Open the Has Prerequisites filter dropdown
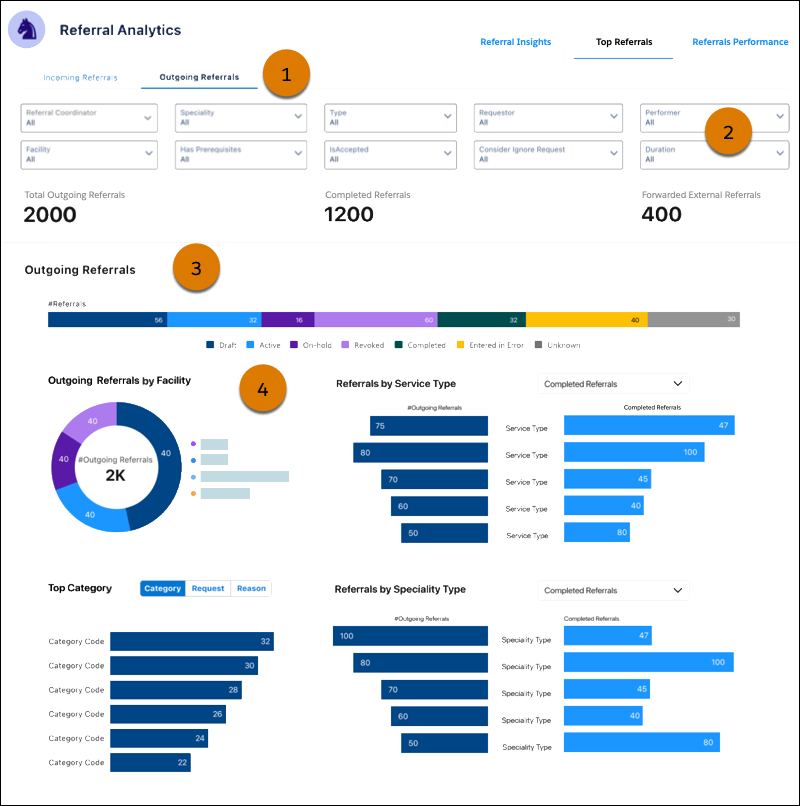 click(x=241, y=155)
